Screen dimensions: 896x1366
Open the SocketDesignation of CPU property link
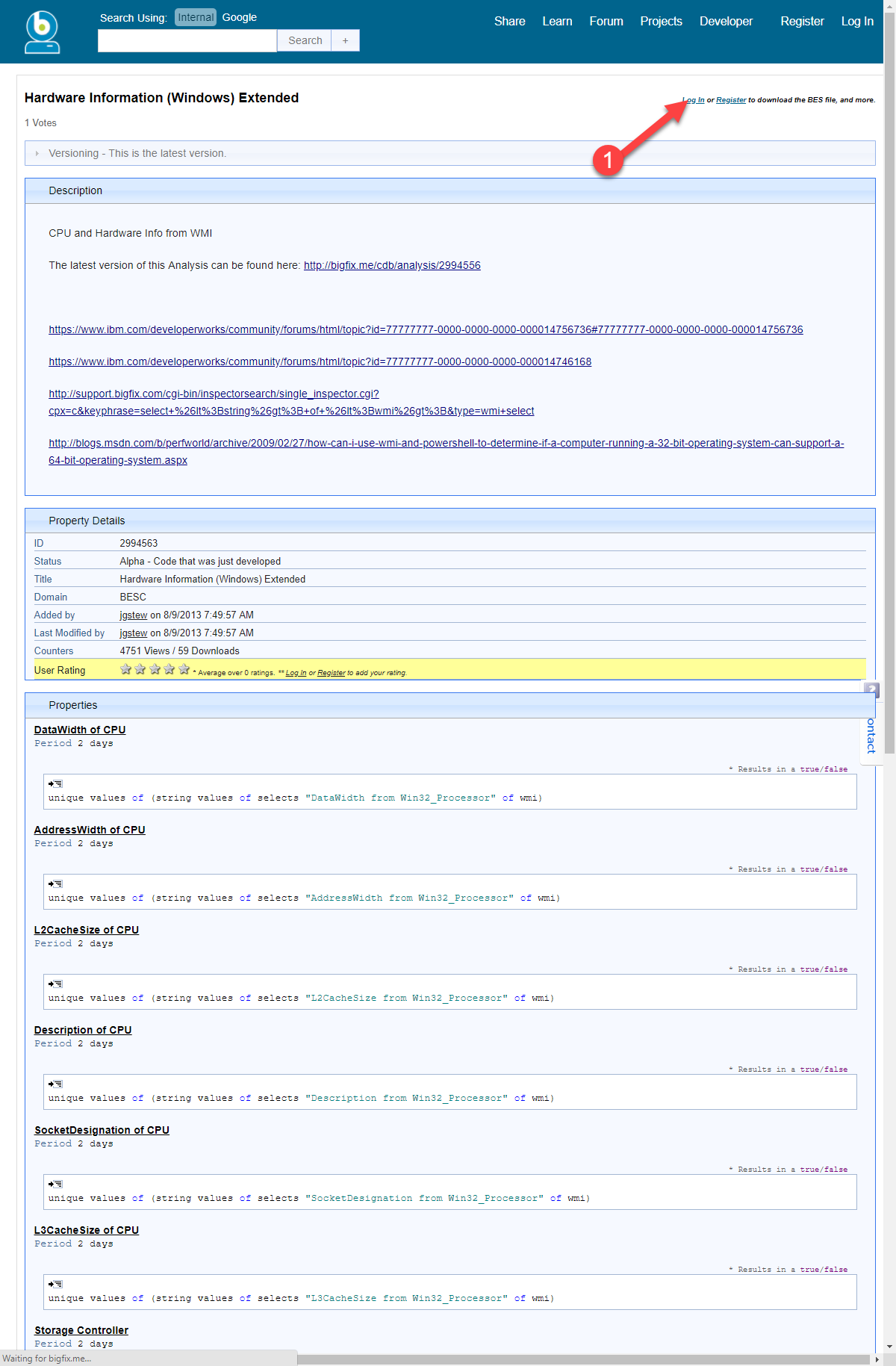[102, 1130]
